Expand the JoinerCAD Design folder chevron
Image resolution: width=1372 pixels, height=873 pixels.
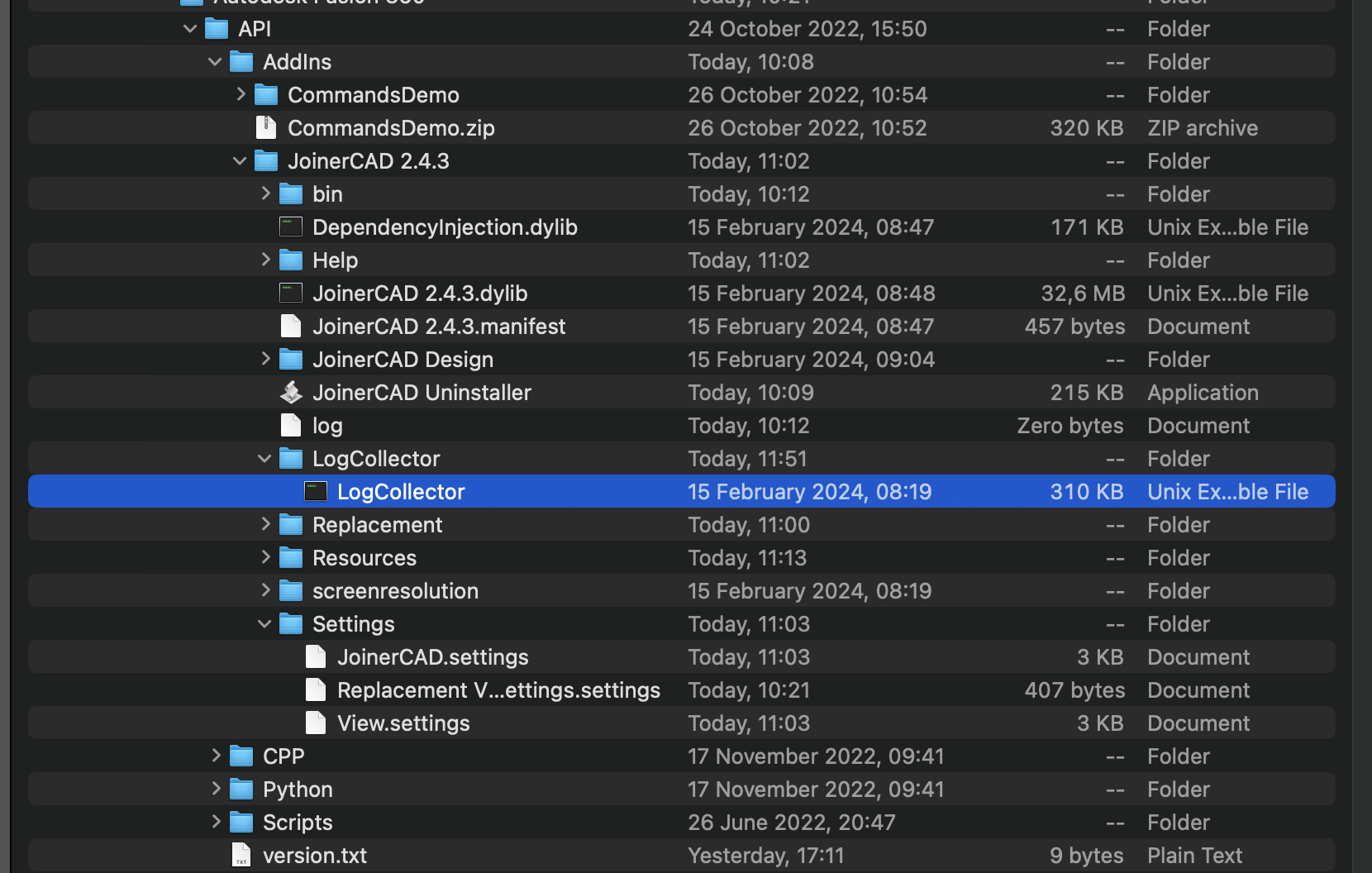click(x=265, y=359)
